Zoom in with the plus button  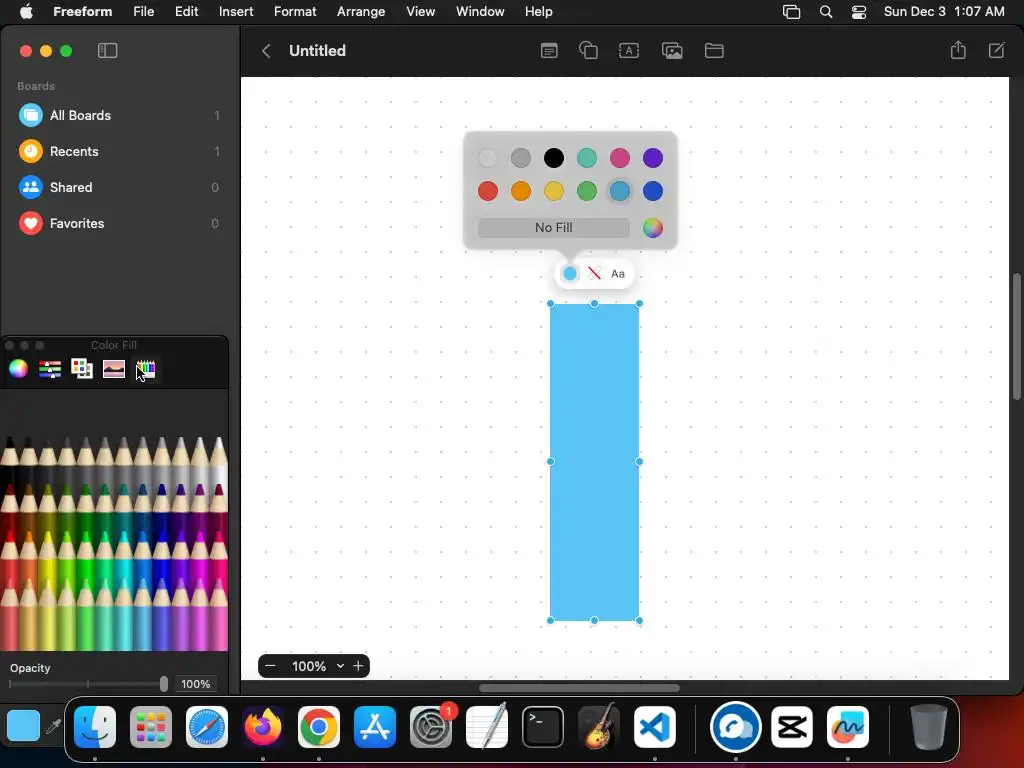358,666
